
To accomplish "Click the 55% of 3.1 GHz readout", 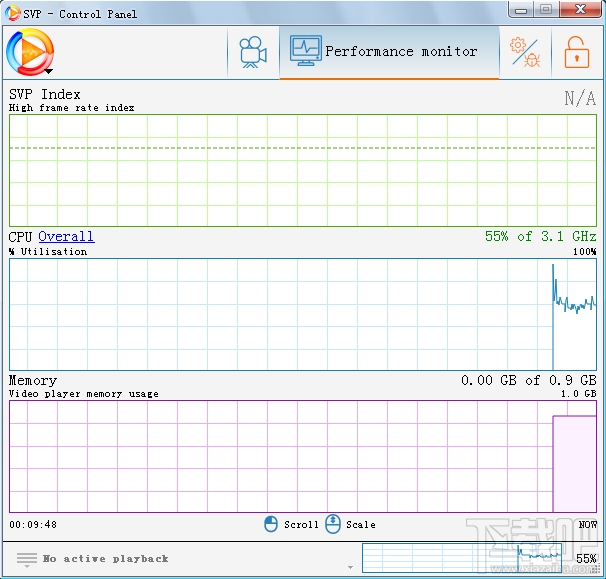I will [540, 236].
